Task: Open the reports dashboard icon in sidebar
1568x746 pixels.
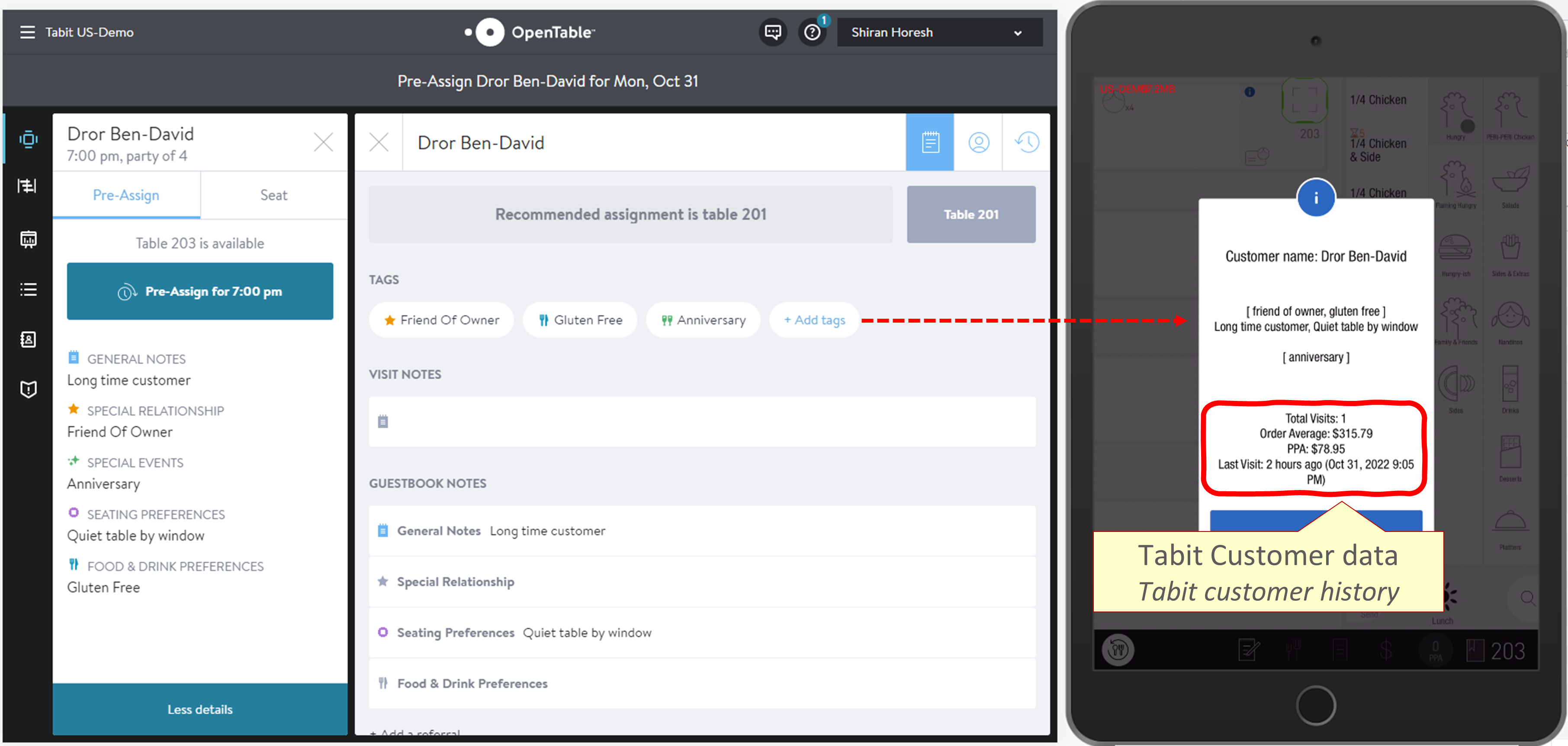Action: 28,239
